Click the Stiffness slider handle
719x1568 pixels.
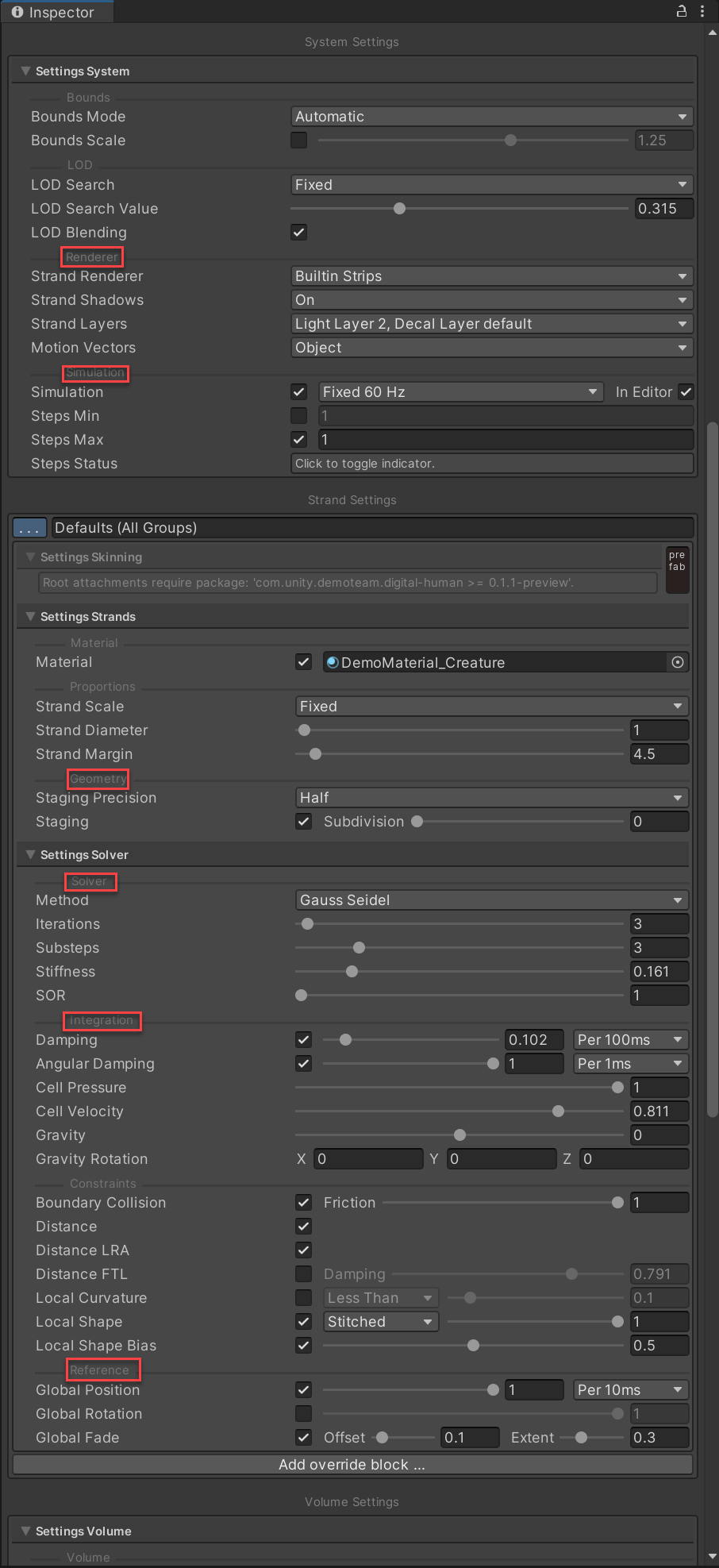tap(352, 972)
